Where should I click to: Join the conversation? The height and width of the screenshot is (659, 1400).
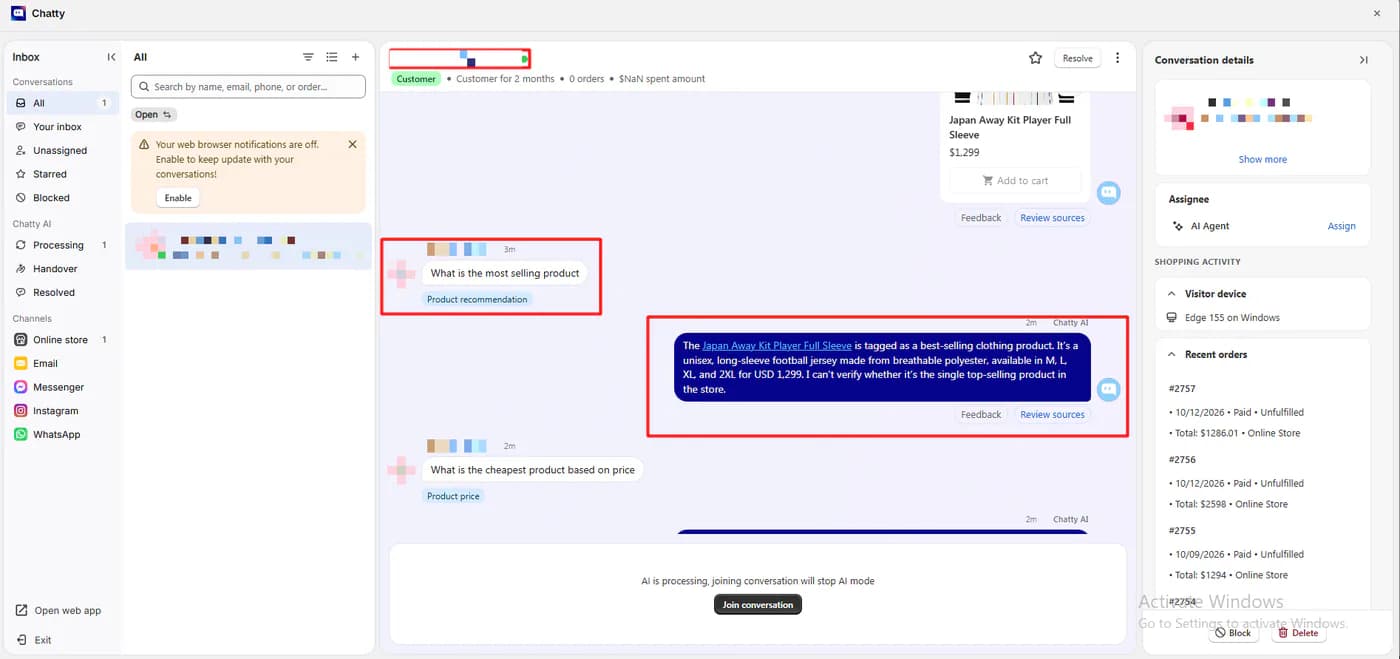[758, 605]
